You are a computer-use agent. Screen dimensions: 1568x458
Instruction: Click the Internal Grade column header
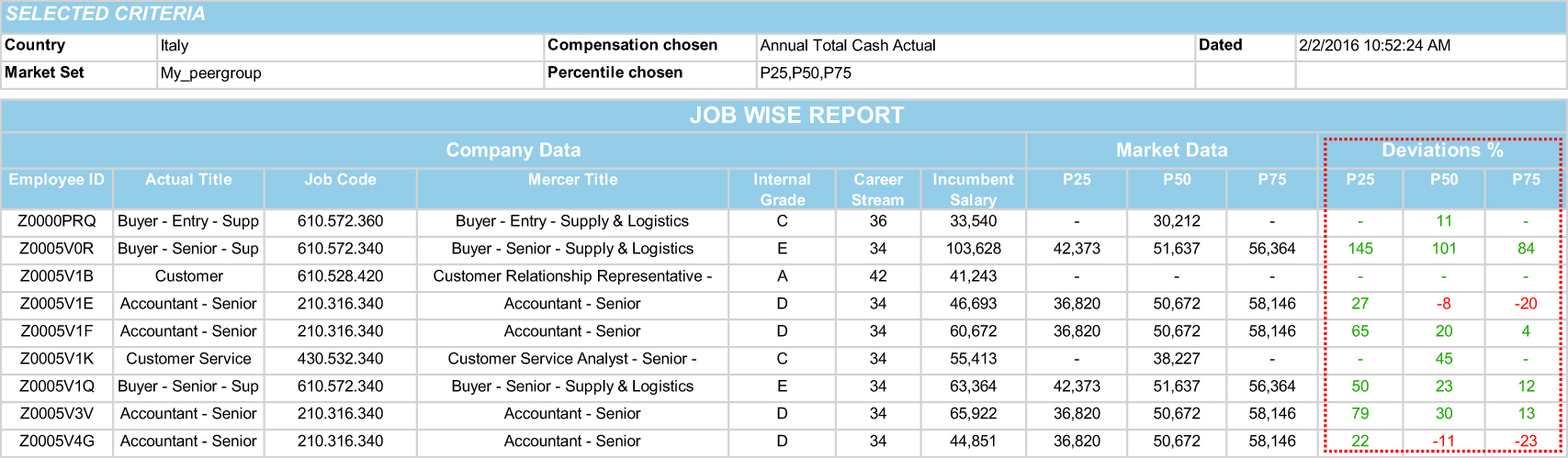tap(782, 189)
